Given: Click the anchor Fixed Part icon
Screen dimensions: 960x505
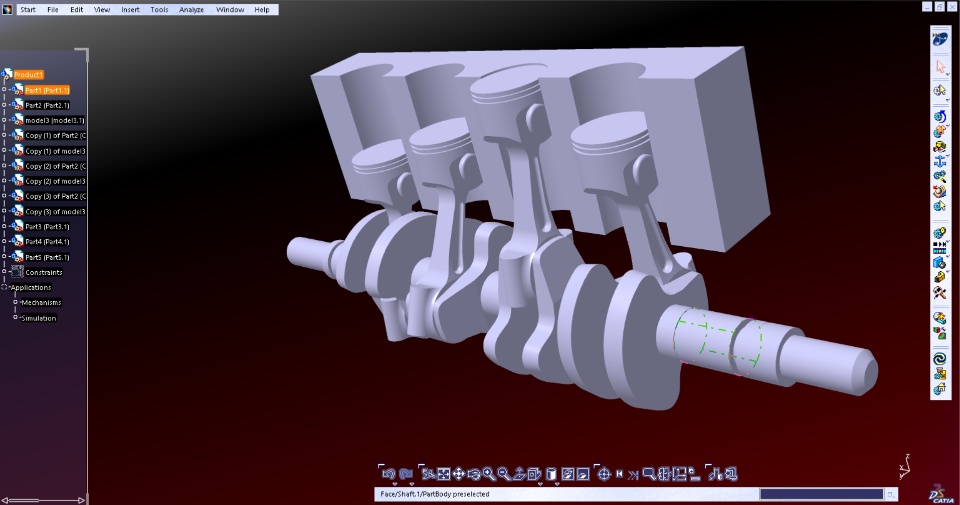Looking at the screenshot, I should click(940, 162).
